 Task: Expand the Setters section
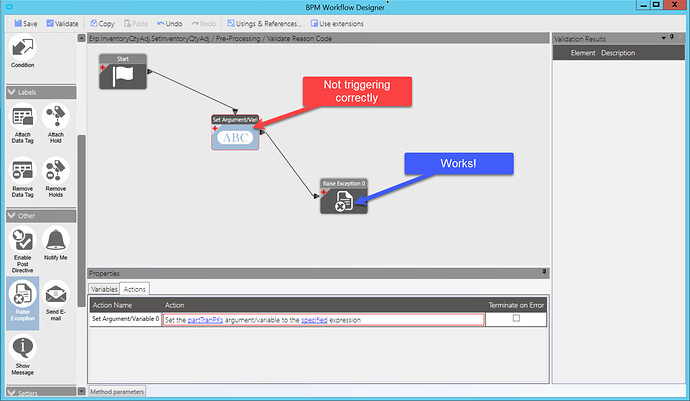(x=12, y=393)
